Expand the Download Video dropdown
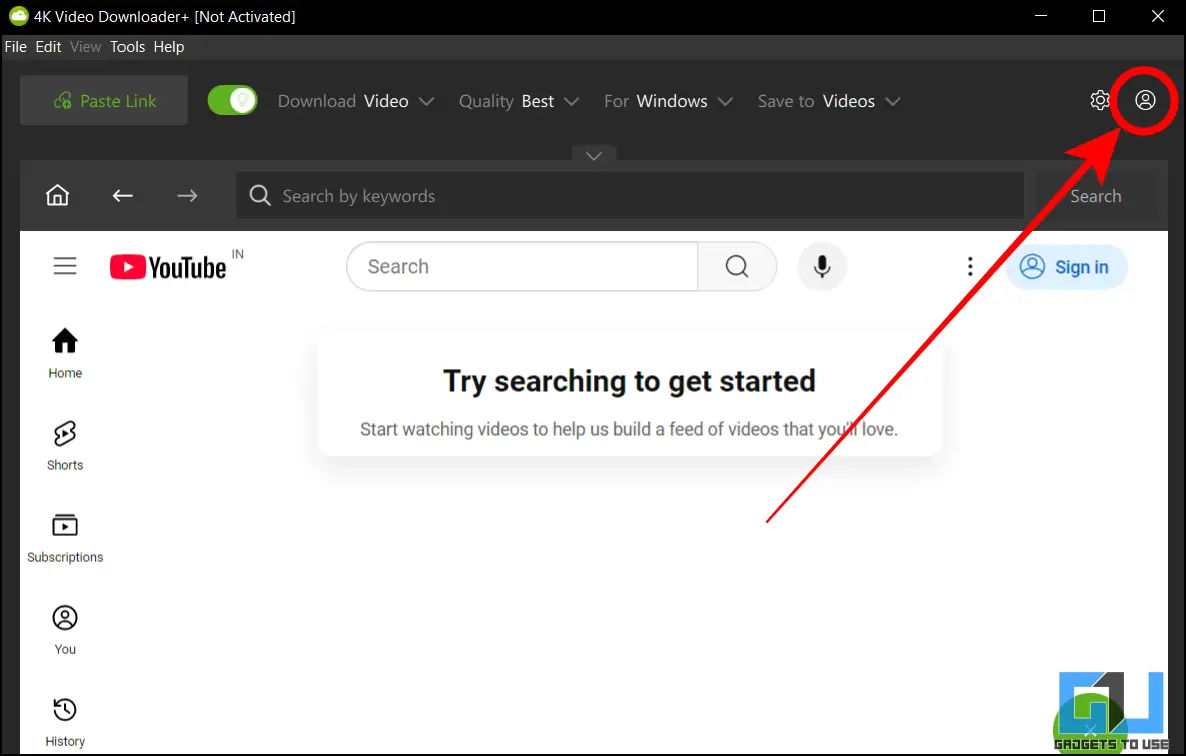1186x756 pixels. pyautogui.click(x=355, y=101)
